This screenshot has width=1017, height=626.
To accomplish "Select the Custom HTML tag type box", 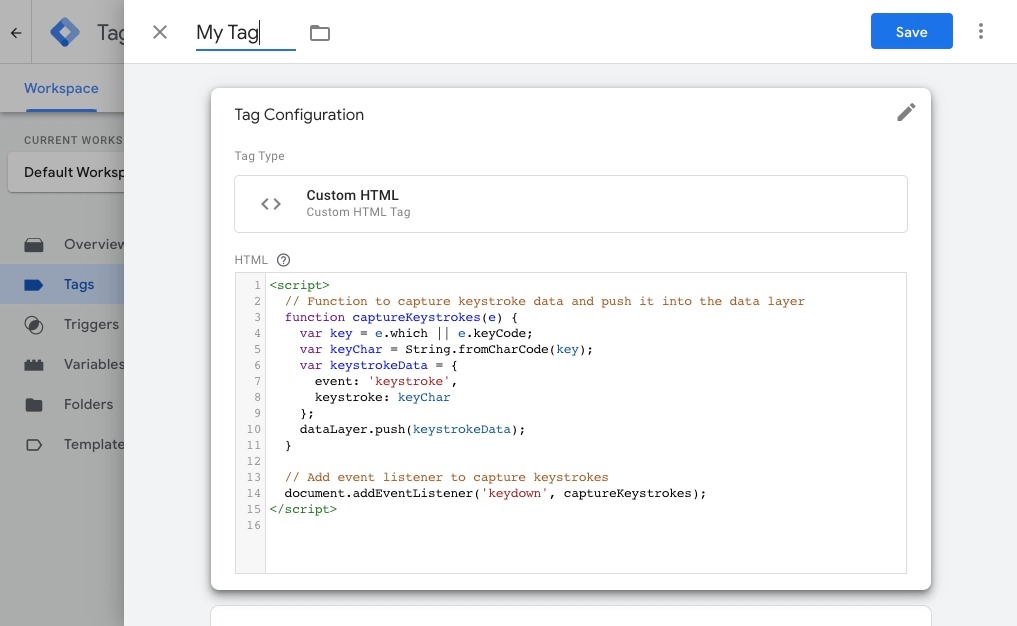I will click(x=571, y=204).
